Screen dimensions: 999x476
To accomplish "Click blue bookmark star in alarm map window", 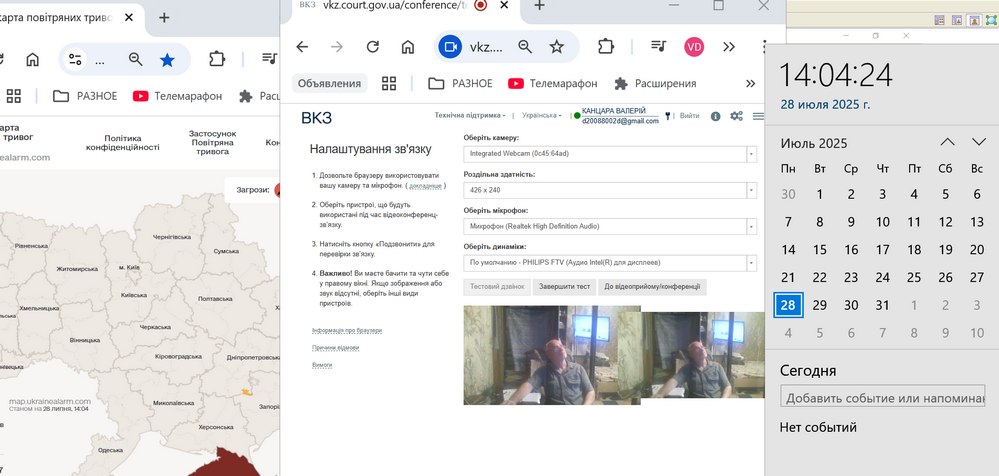I will (x=167, y=60).
